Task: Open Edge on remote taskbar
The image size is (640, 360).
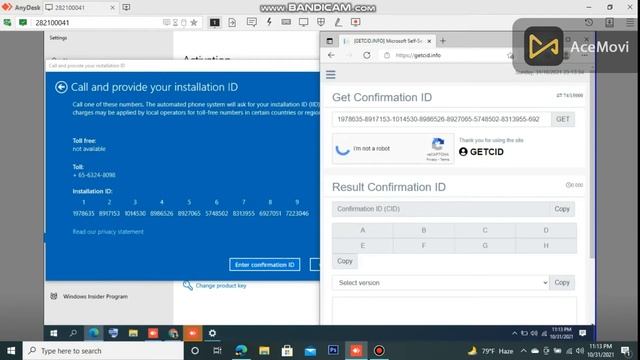Action: [93, 333]
